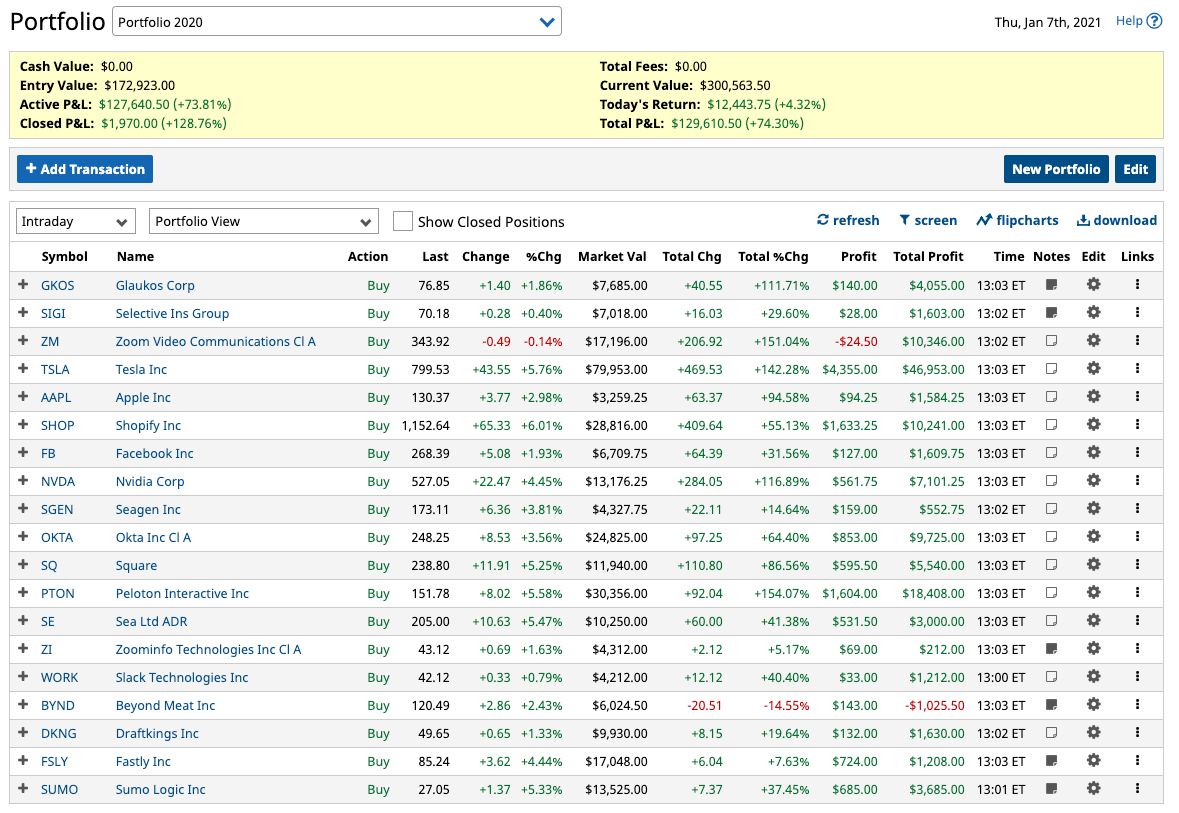Open the Beyond Meat Inc link
The height and width of the screenshot is (813, 1179).
(x=165, y=705)
